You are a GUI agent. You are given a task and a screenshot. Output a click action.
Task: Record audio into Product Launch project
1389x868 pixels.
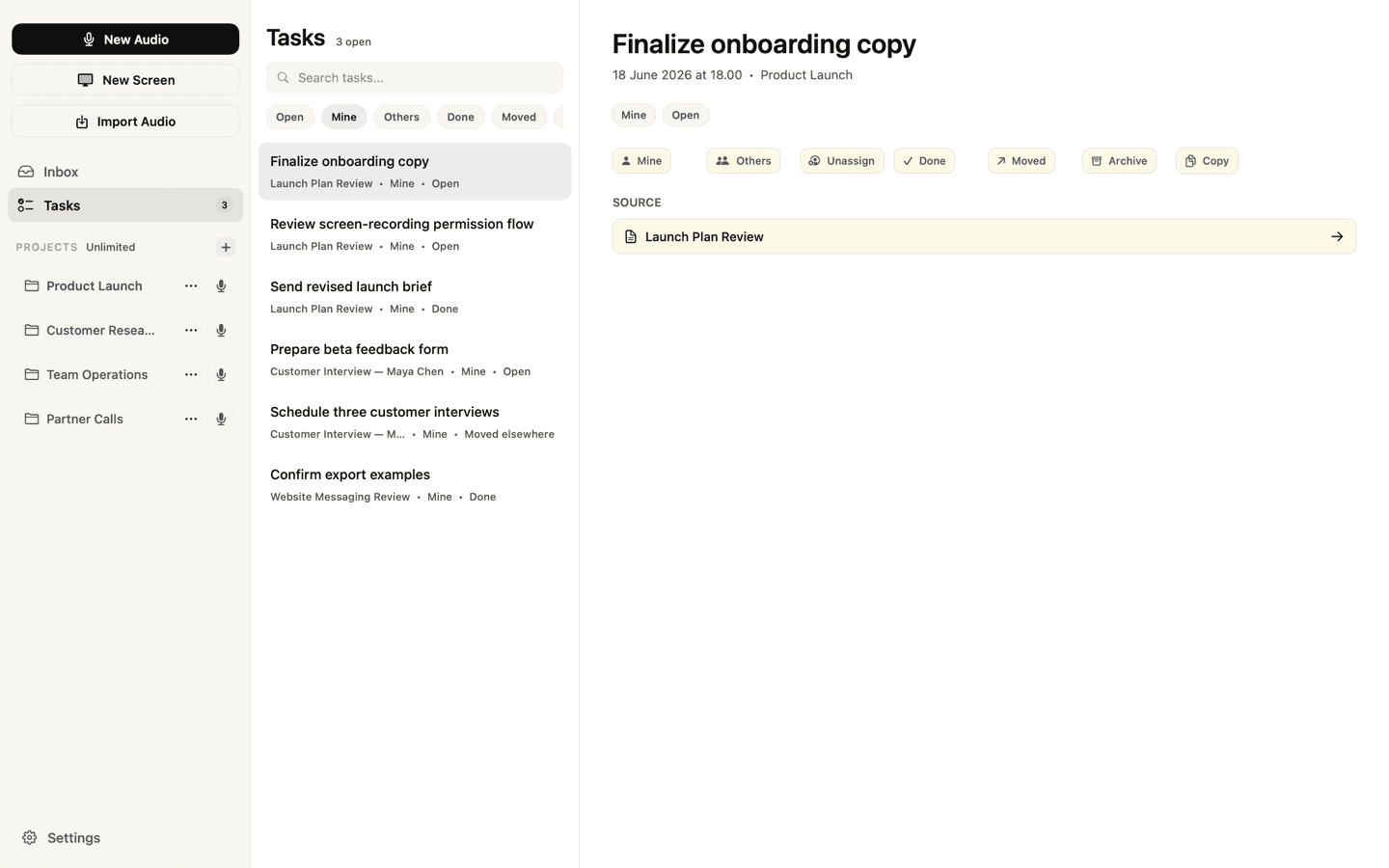pos(221,285)
